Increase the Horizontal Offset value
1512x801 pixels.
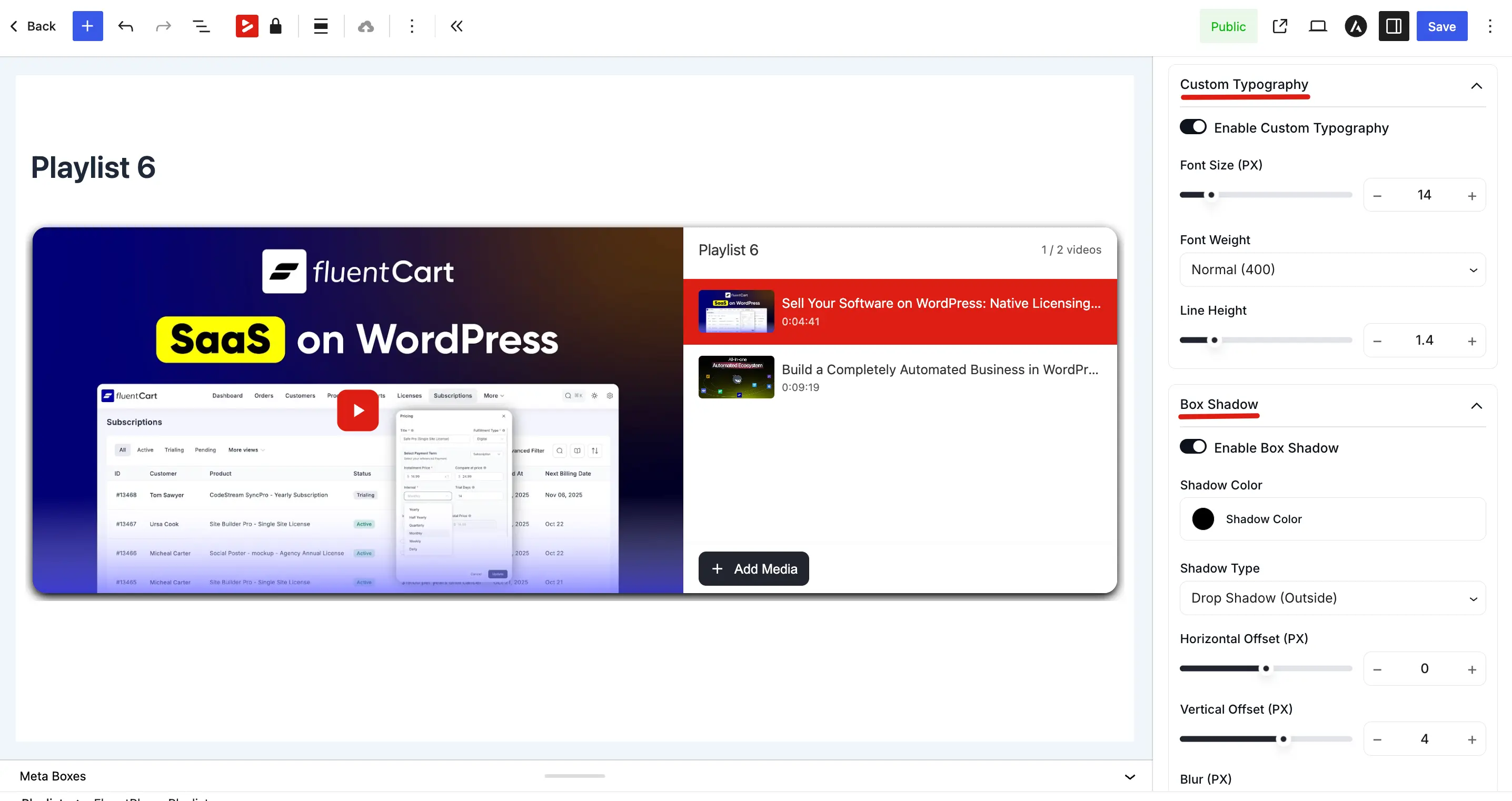click(1472, 670)
